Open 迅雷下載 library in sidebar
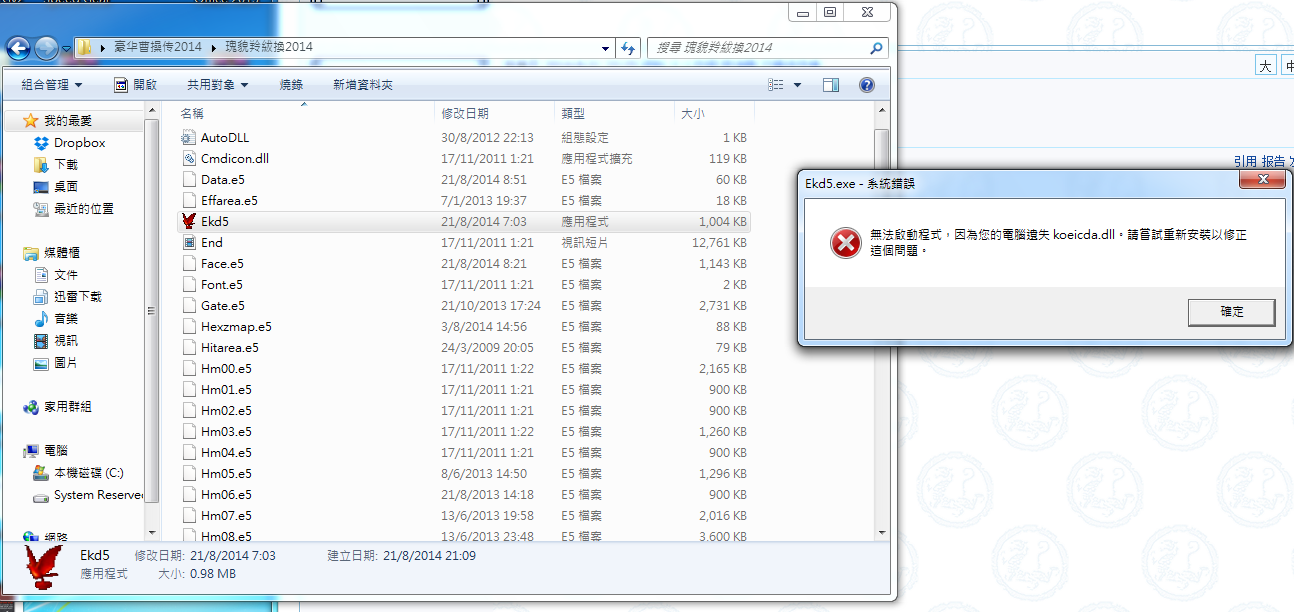 [x=78, y=296]
